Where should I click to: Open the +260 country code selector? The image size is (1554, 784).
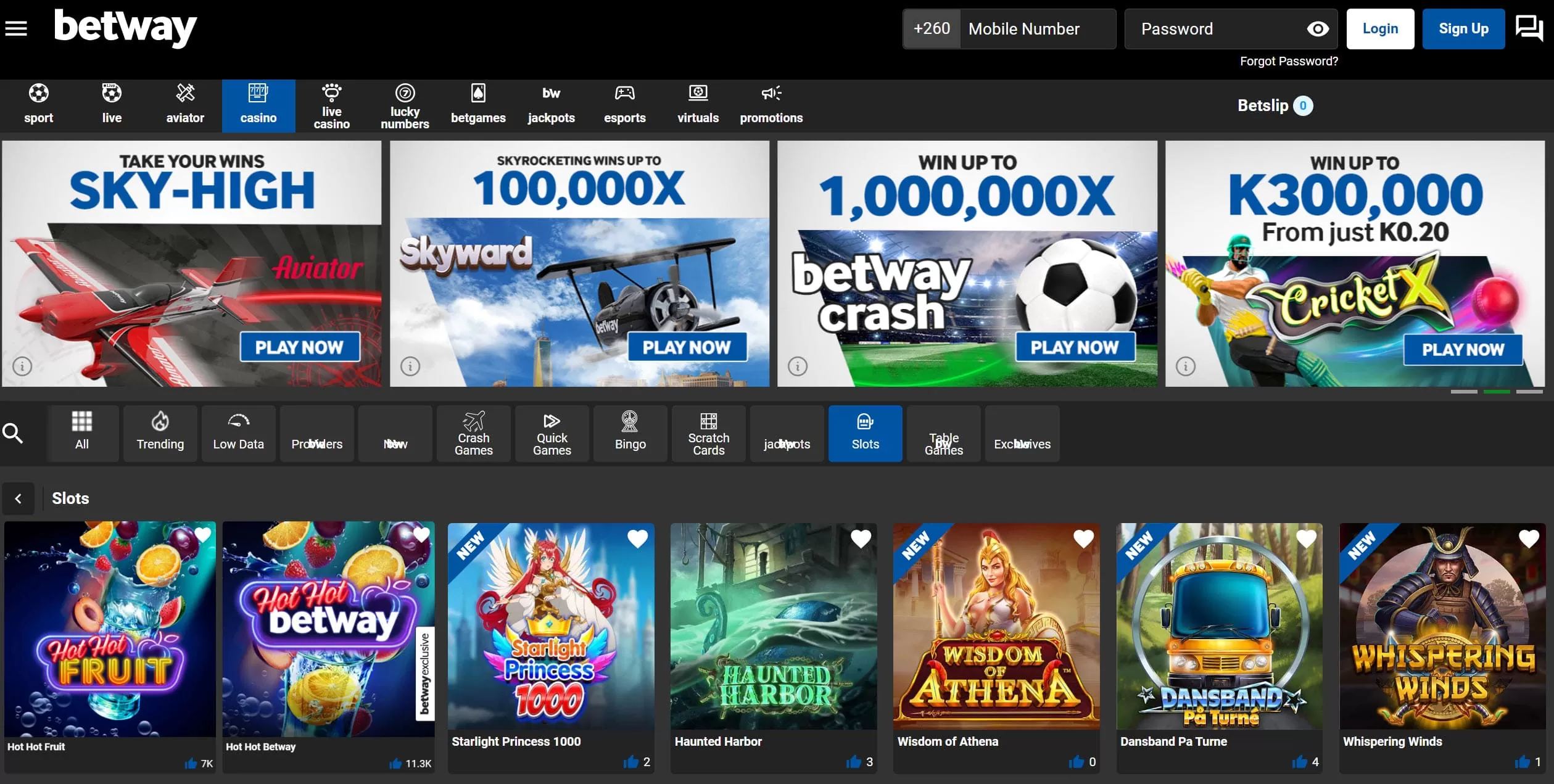tap(932, 29)
